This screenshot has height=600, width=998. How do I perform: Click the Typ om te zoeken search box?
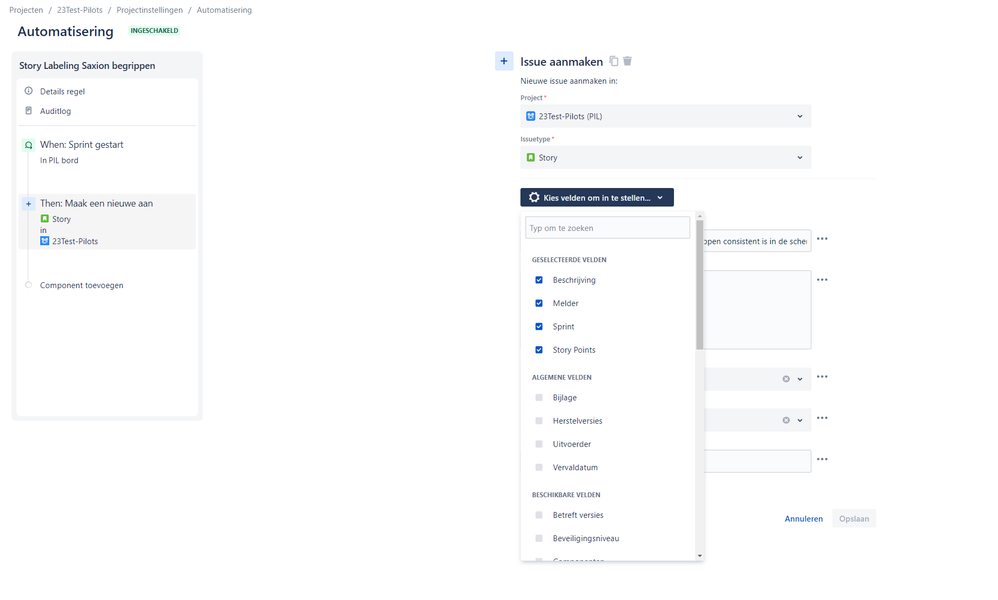(x=607, y=228)
